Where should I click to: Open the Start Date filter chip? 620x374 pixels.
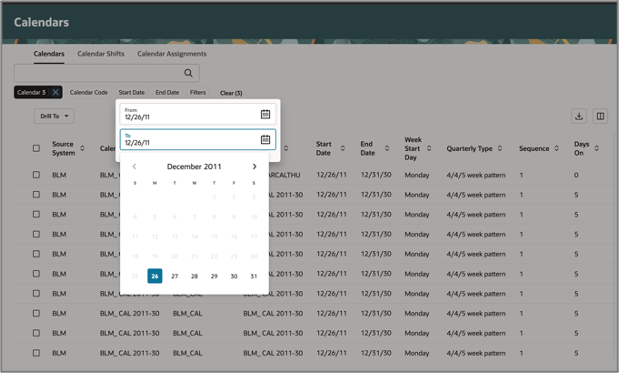pos(131,93)
